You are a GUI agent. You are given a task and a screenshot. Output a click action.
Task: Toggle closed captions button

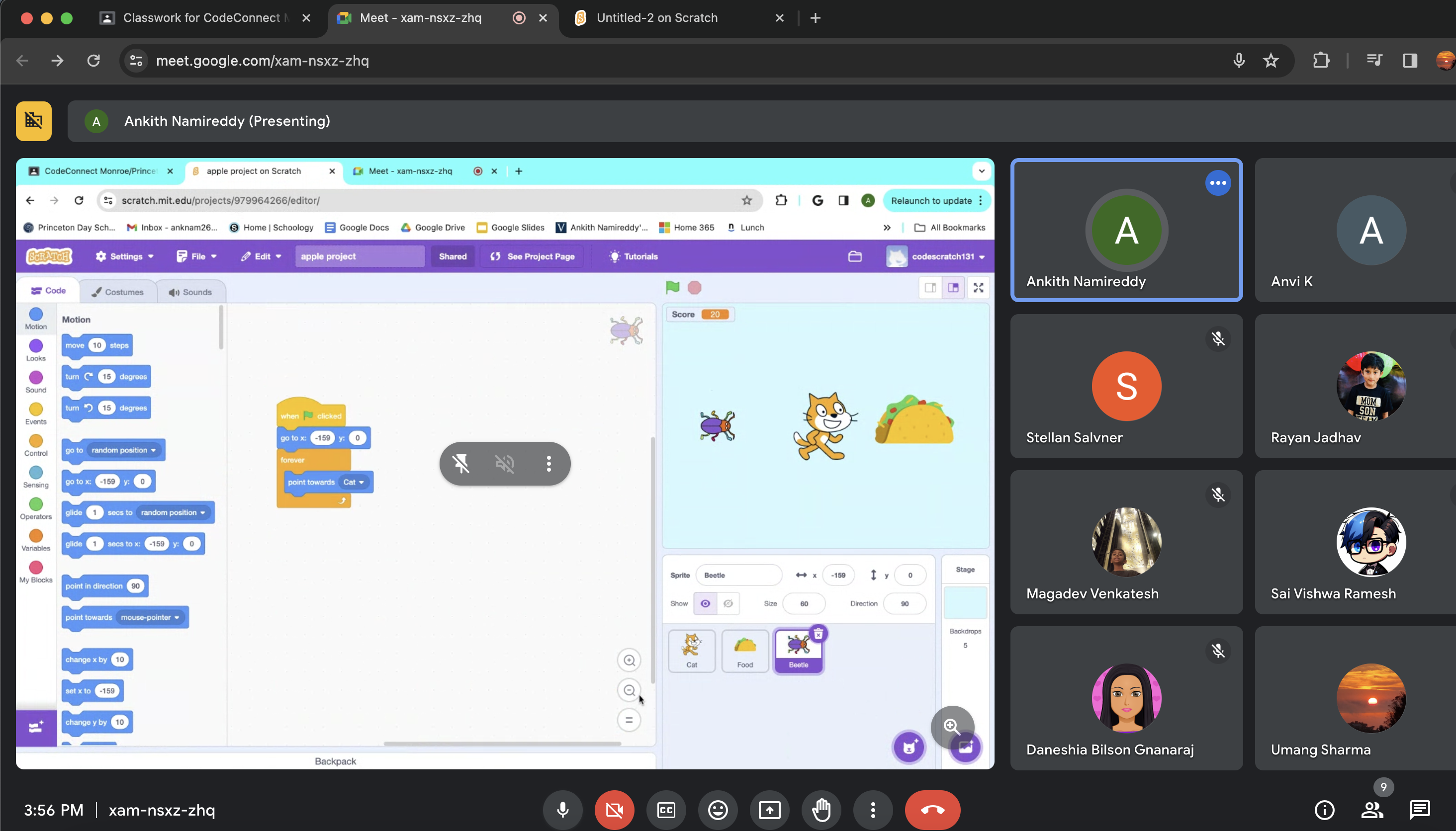[x=666, y=809]
